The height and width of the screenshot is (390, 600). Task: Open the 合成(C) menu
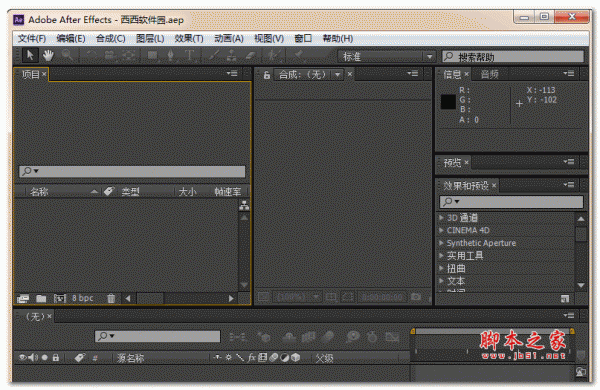click(x=111, y=39)
